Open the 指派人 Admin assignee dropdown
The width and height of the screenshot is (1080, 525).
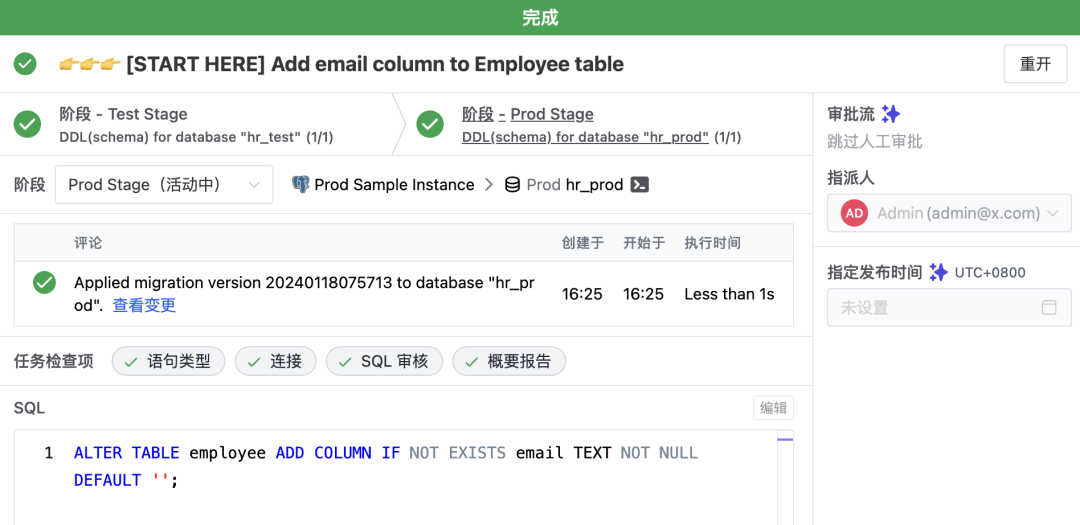(949, 213)
